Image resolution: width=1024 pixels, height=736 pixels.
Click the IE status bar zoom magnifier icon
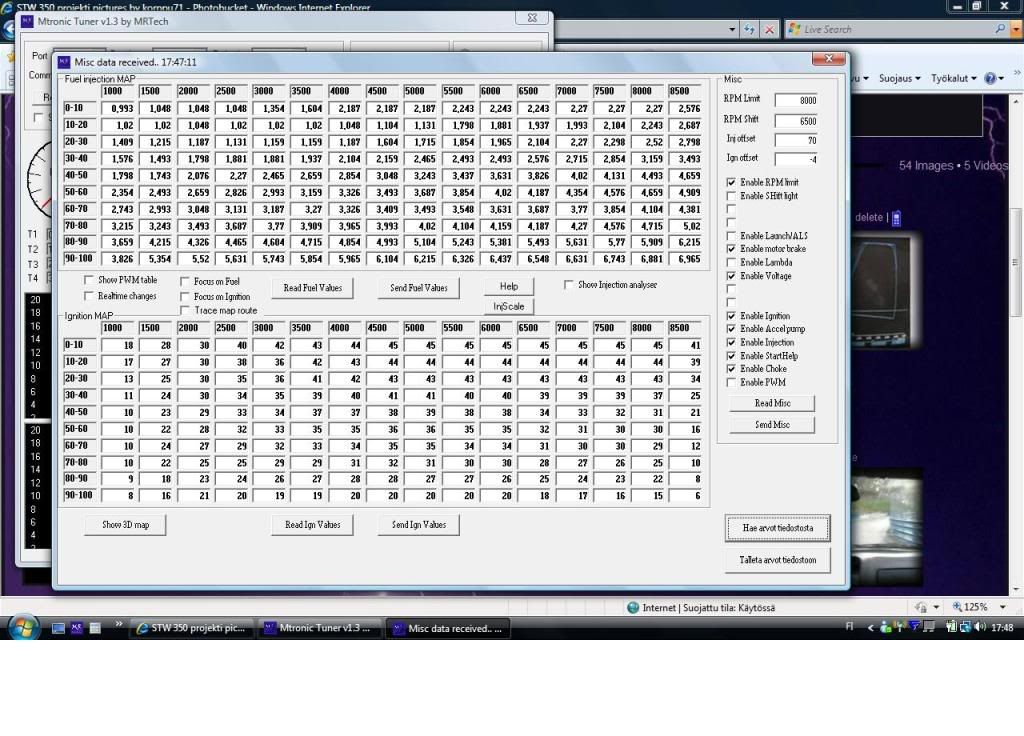point(957,607)
